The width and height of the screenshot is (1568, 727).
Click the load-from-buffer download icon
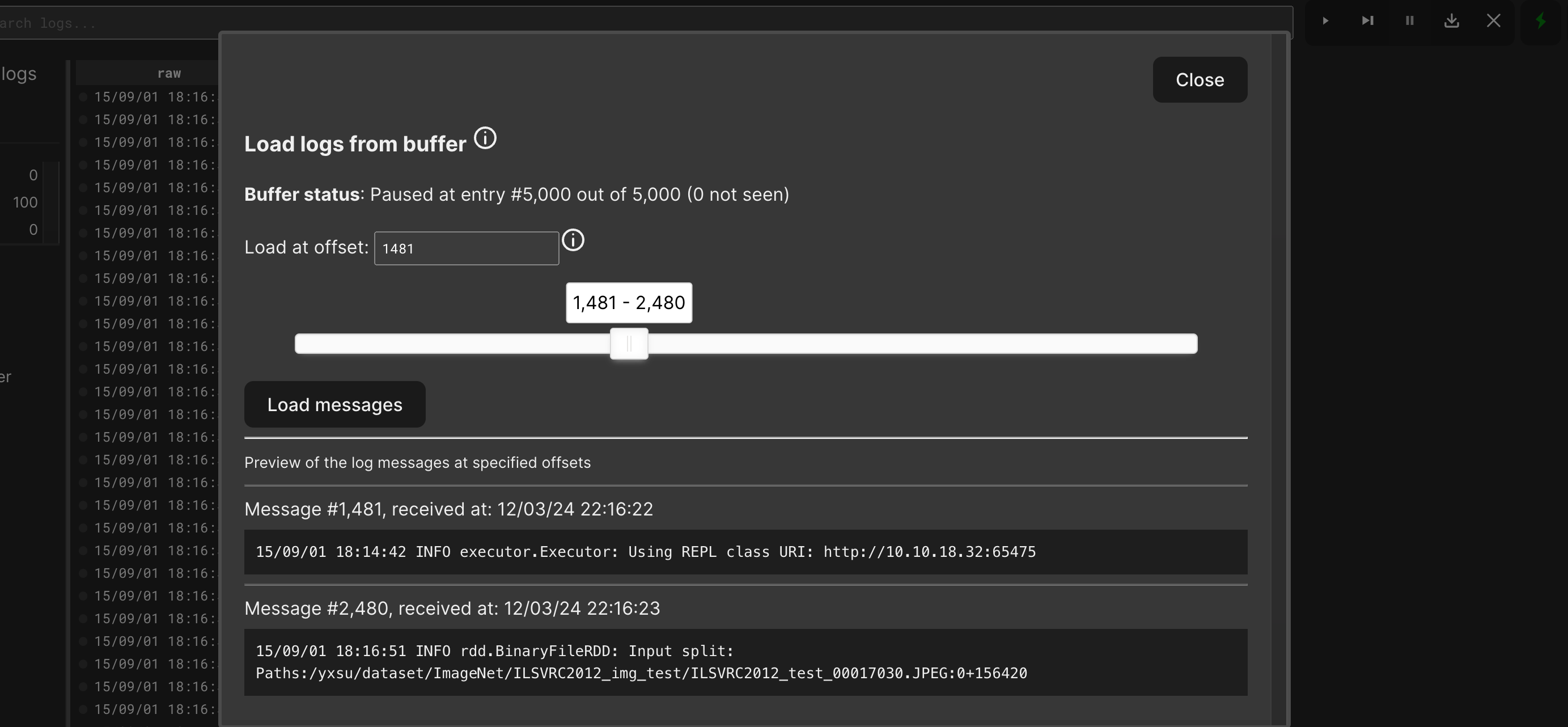(1451, 21)
